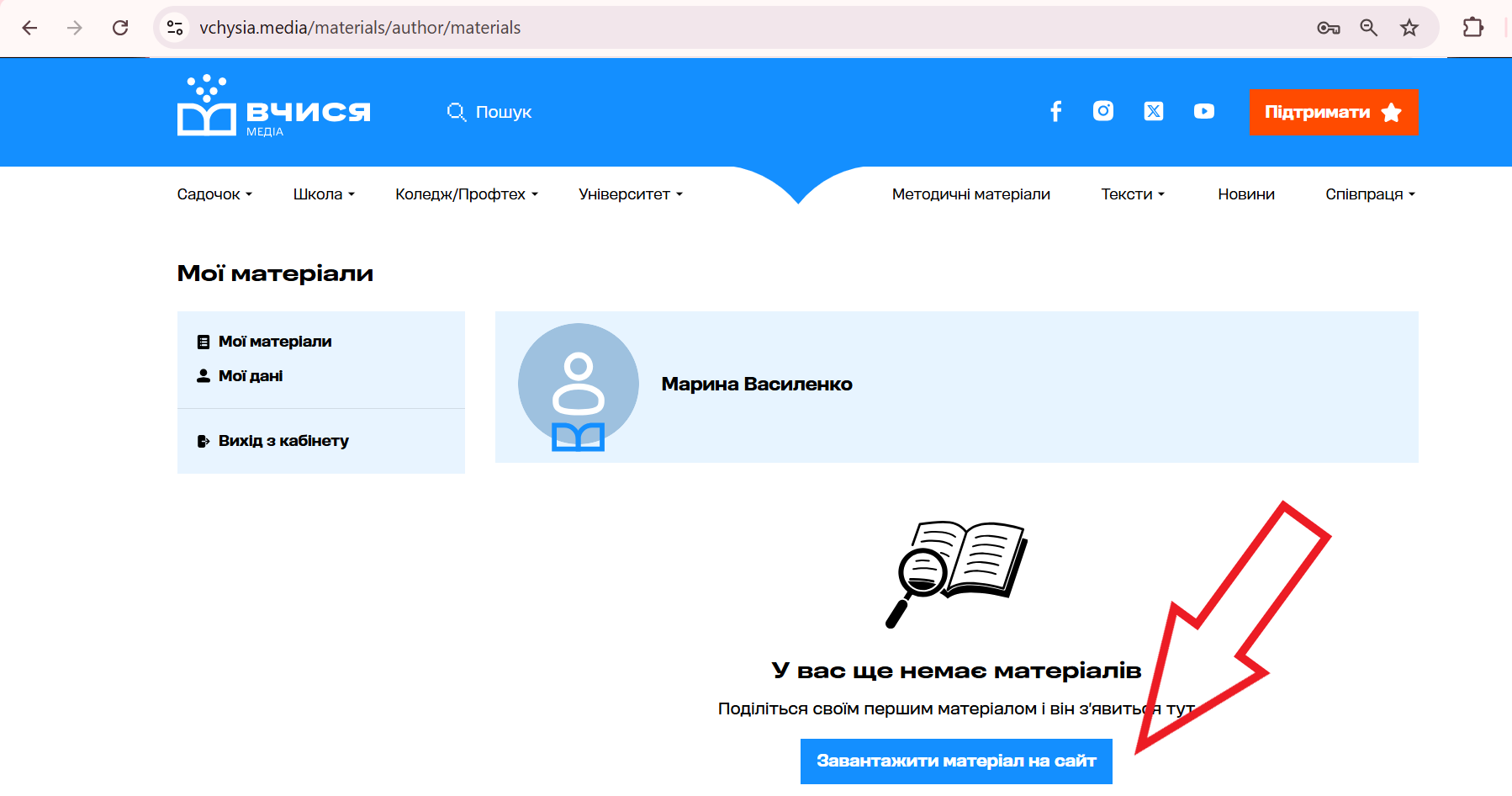Expand the Університет dropdown menu
The image size is (1512, 796).
[x=631, y=194]
